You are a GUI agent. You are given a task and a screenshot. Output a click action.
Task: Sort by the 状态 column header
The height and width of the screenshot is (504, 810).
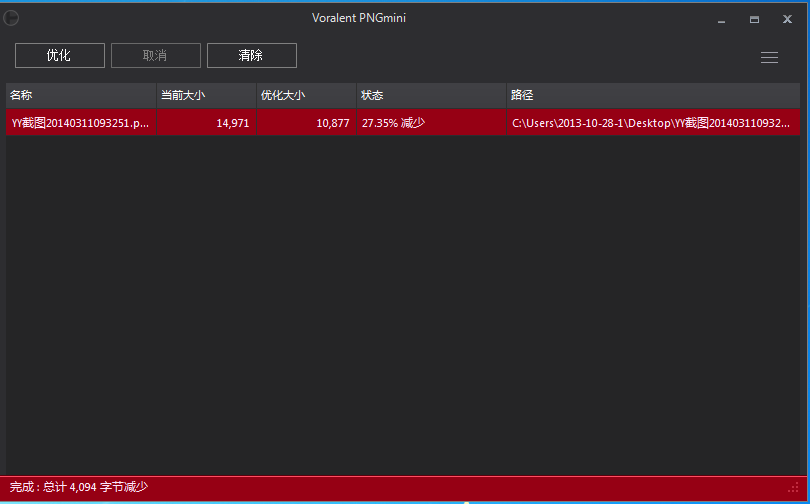[431, 96]
